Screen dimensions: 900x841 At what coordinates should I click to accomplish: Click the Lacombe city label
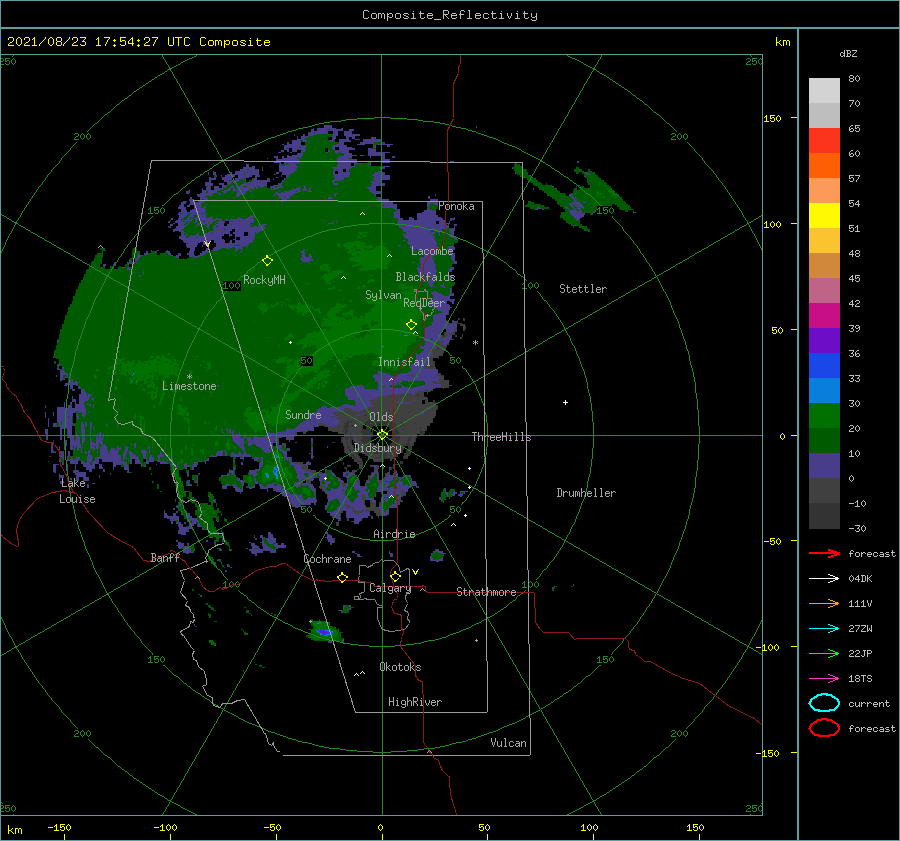[x=432, y=251]
